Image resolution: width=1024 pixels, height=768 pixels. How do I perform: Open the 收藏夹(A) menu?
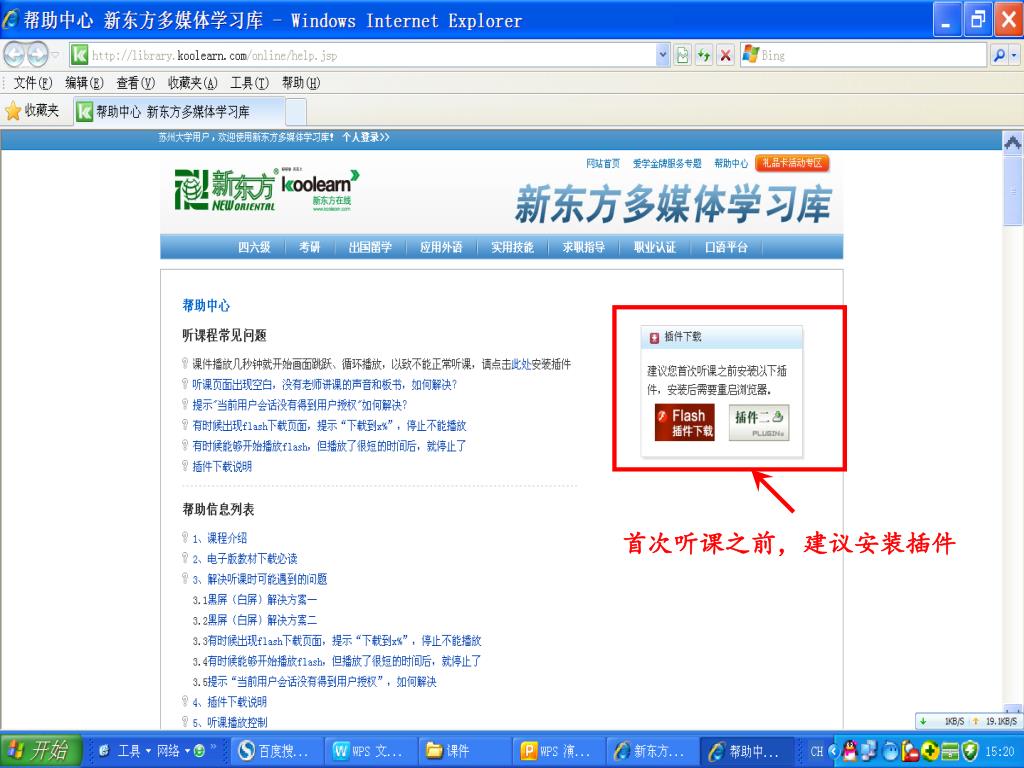tap(192, 83)
